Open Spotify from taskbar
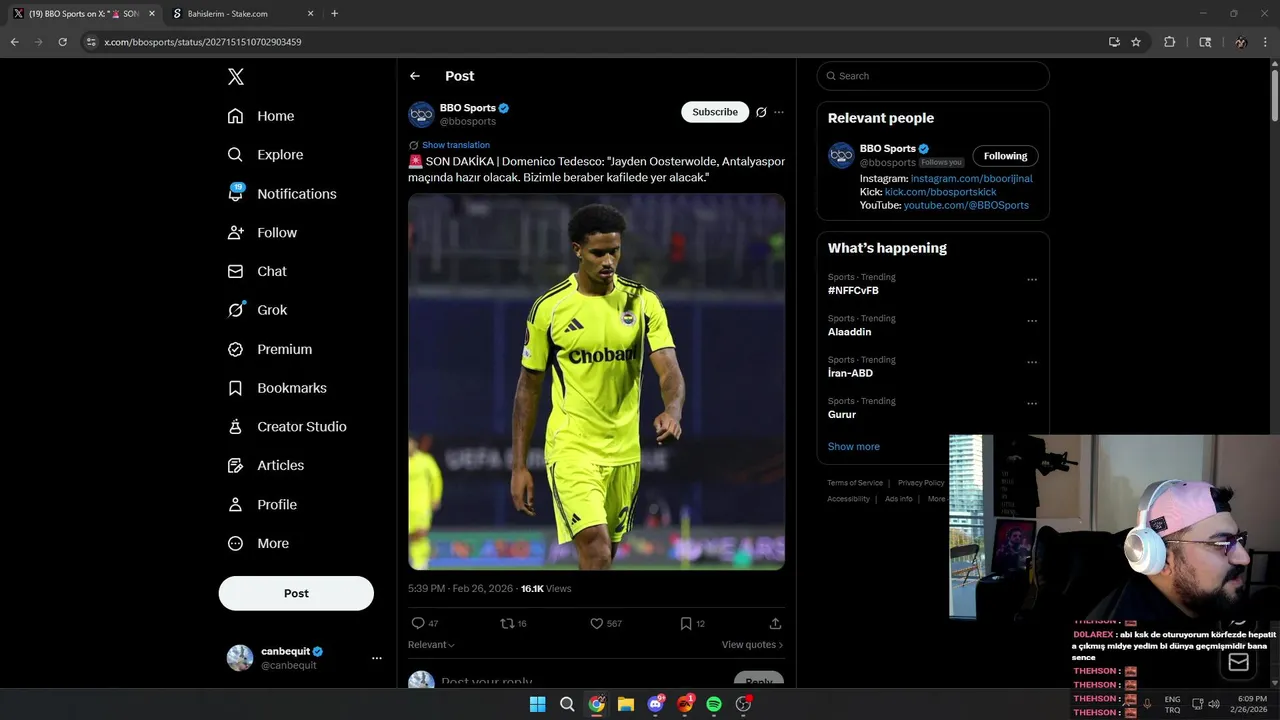The image size is (1280, 720). tap(714, 704)
